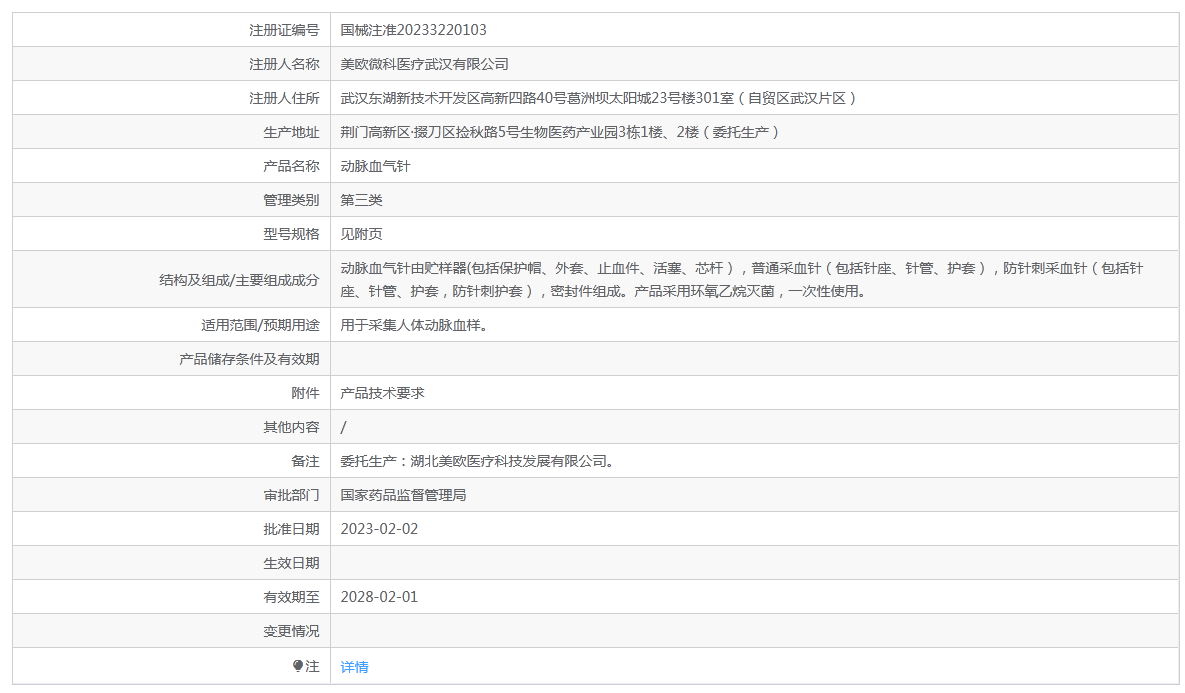Select approving department 国家药品监督管理局
The image size is (1185, 693).
[x=403, y=496]
